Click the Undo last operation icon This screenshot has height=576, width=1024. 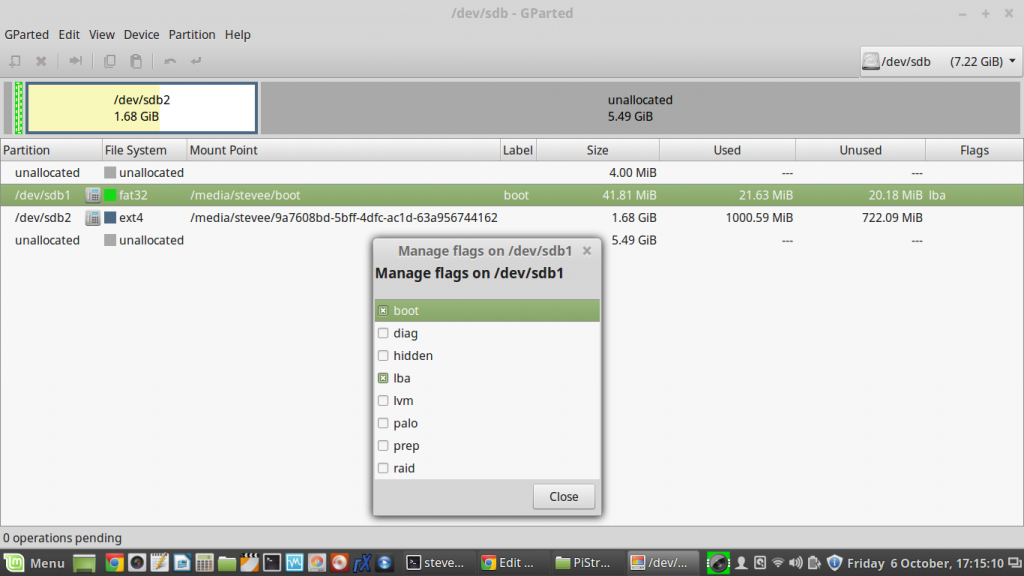coord(170,61)
